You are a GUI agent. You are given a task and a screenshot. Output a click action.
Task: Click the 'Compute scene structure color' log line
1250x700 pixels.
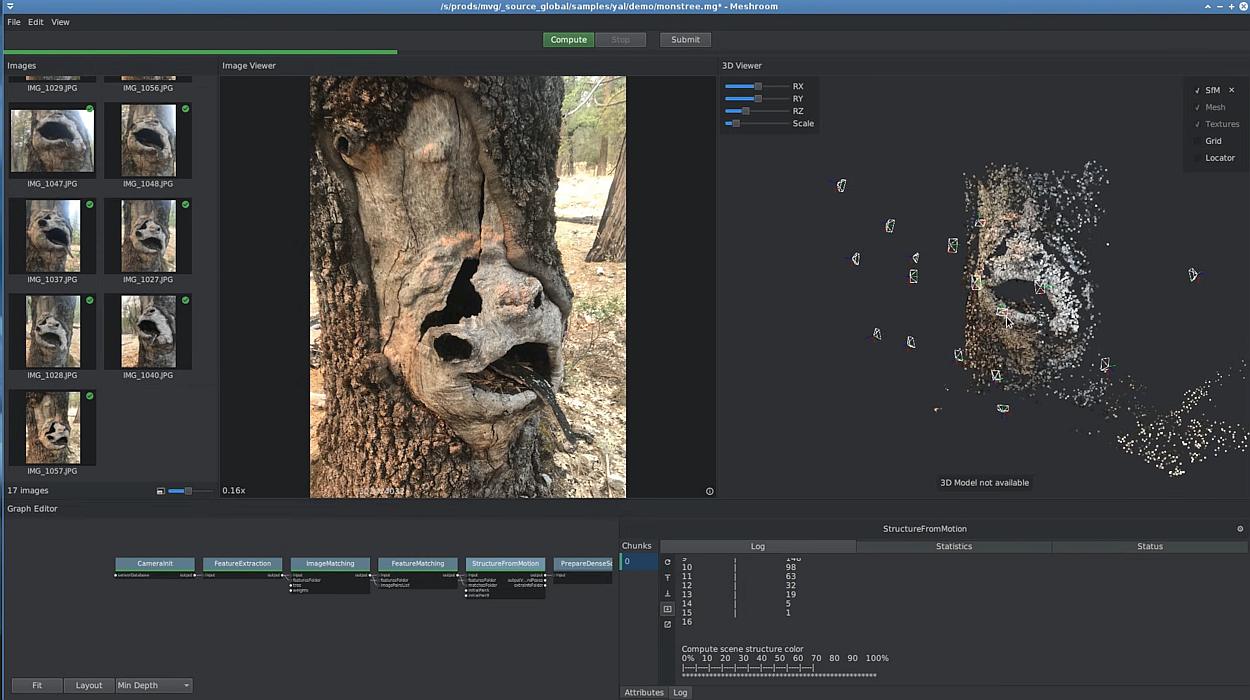pyautogui.click(x=742, y=649)
